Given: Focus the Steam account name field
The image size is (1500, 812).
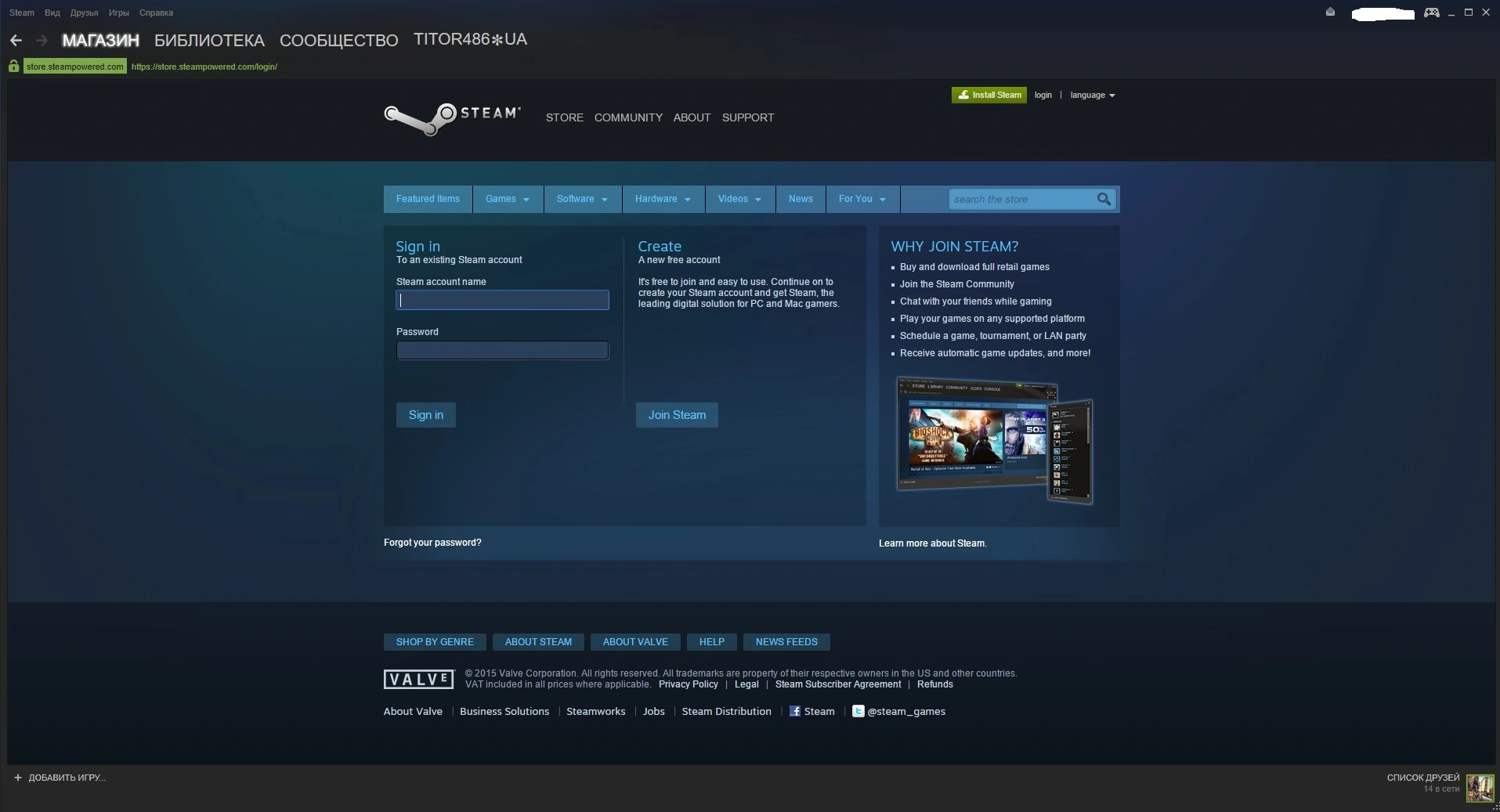Looking at the screenshot, I should 502,300.
